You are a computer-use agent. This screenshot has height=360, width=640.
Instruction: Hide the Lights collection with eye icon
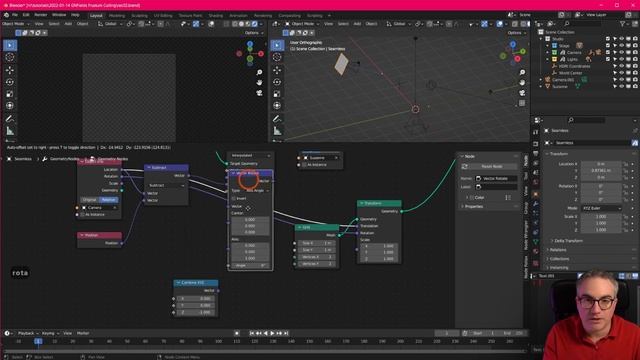point(622,59)
